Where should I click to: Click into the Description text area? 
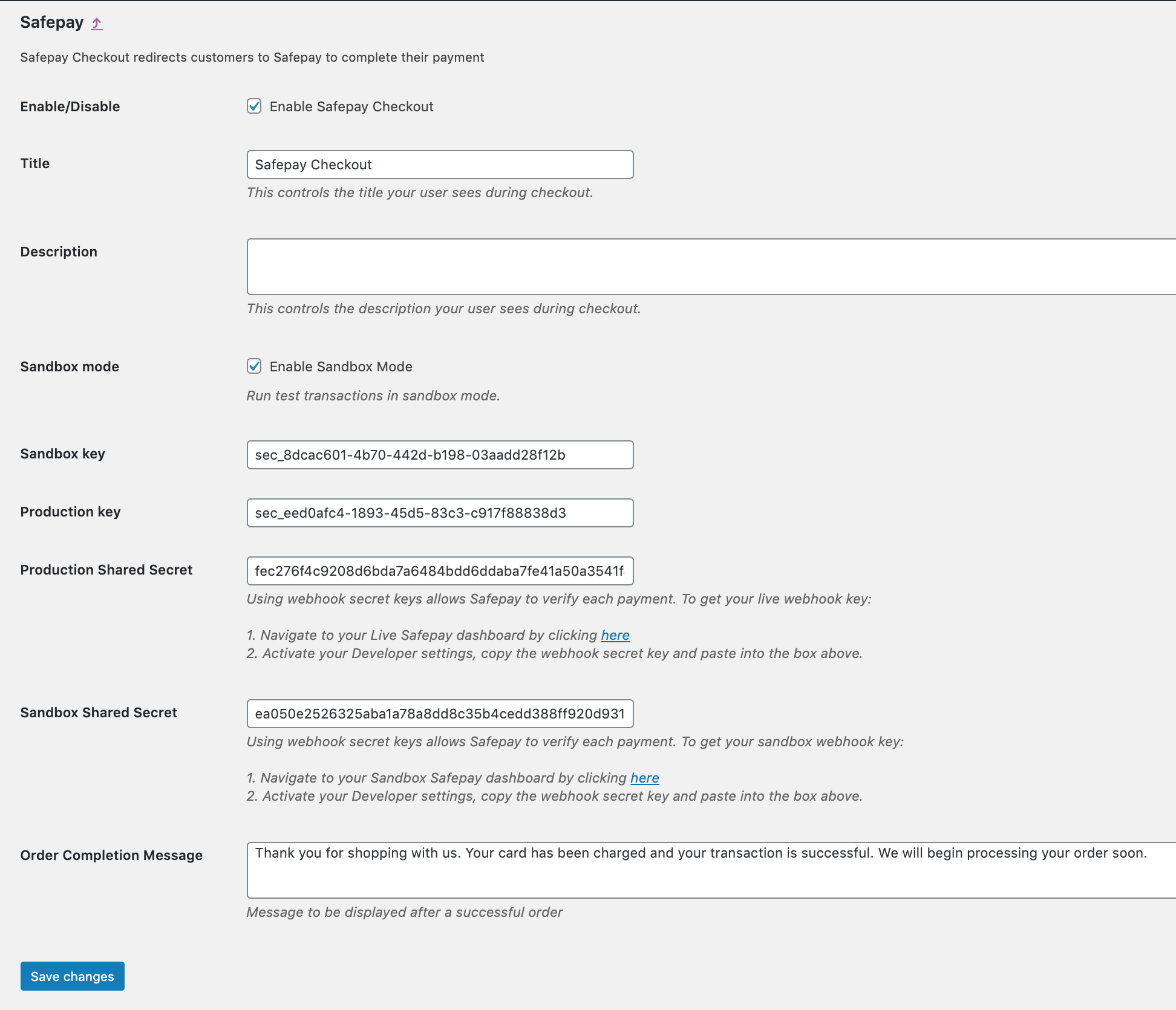711,267
